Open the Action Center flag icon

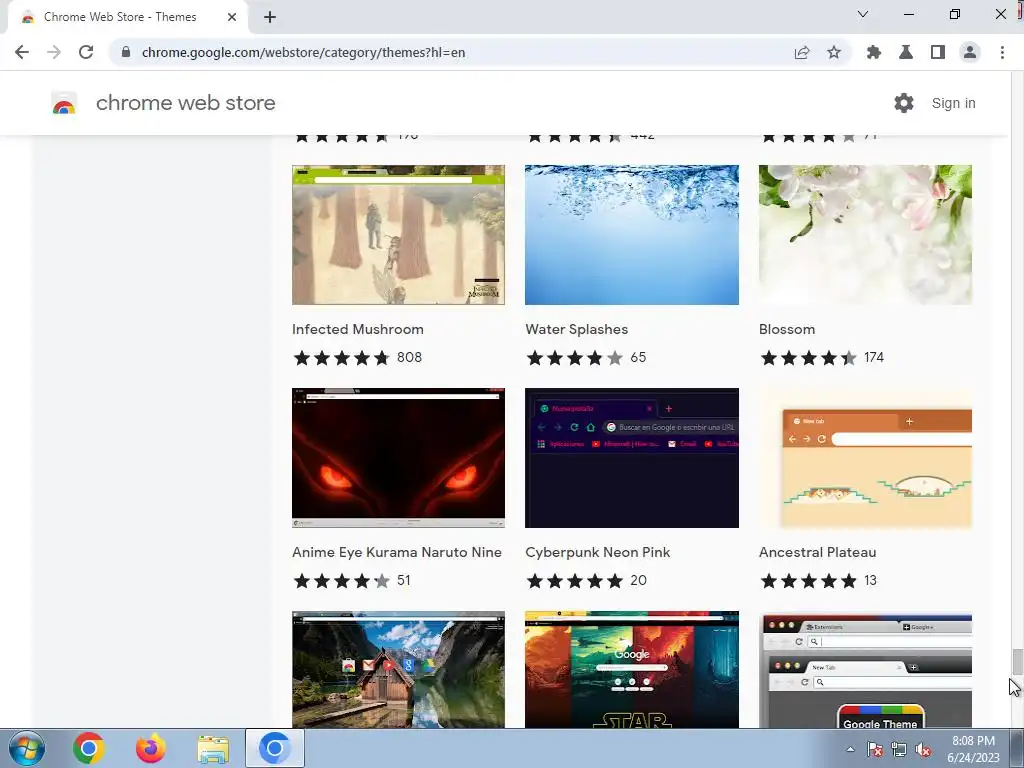874,749
